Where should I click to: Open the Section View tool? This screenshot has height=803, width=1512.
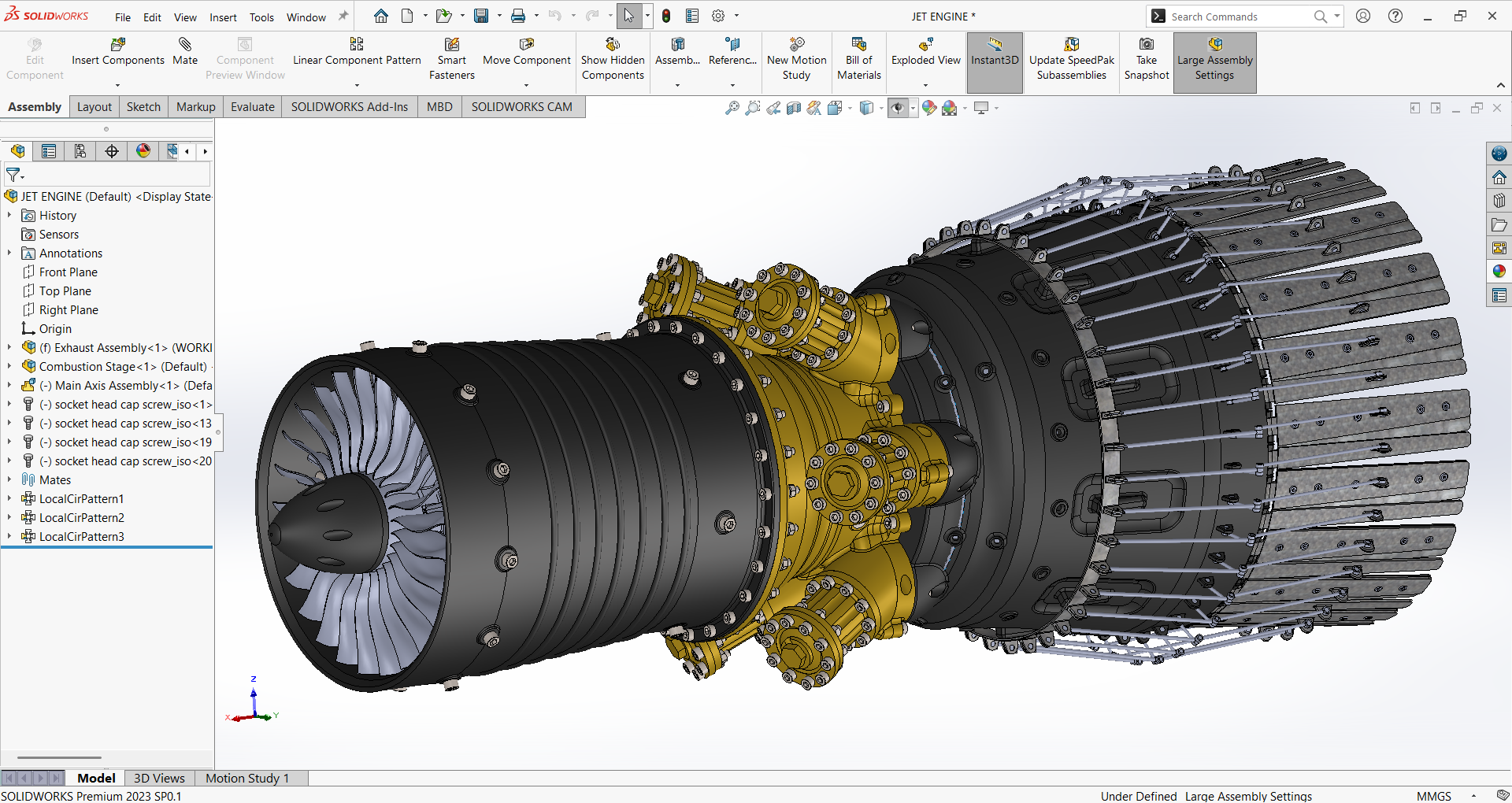click(x=794, y=108)
